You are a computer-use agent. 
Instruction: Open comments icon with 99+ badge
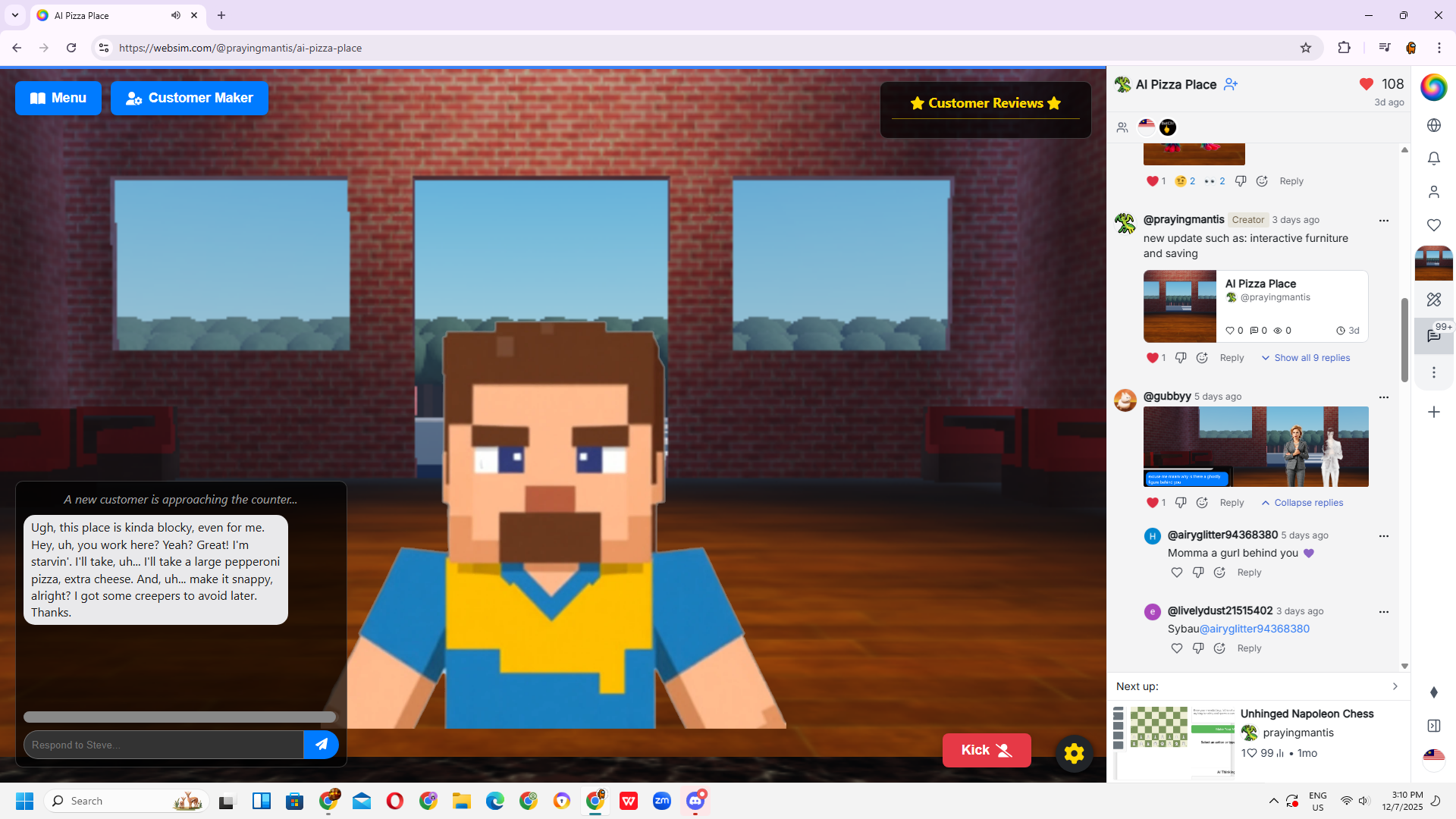point(1433,336)
